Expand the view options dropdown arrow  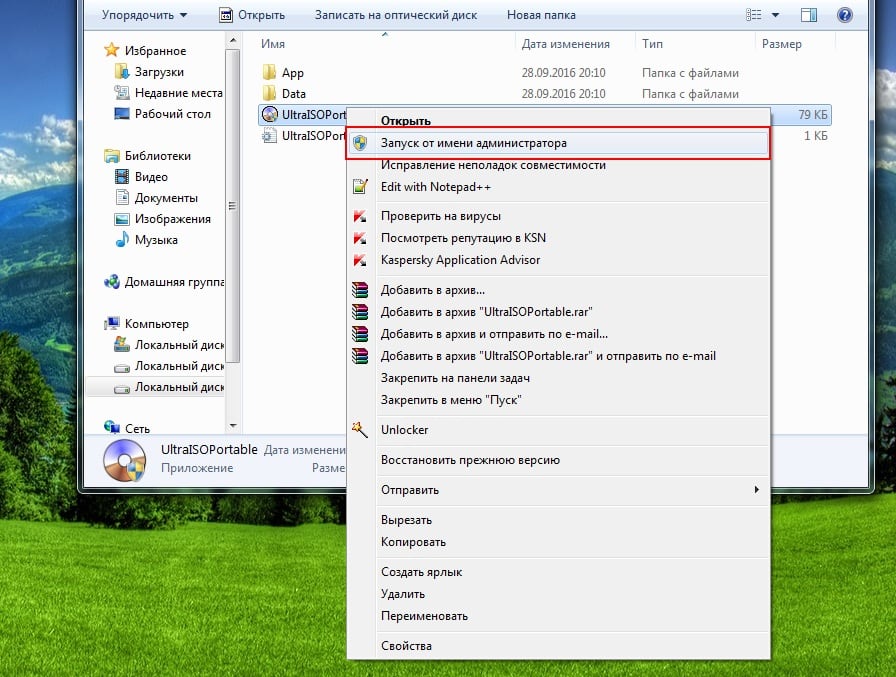pyautogui.click(x=775, y=15)
